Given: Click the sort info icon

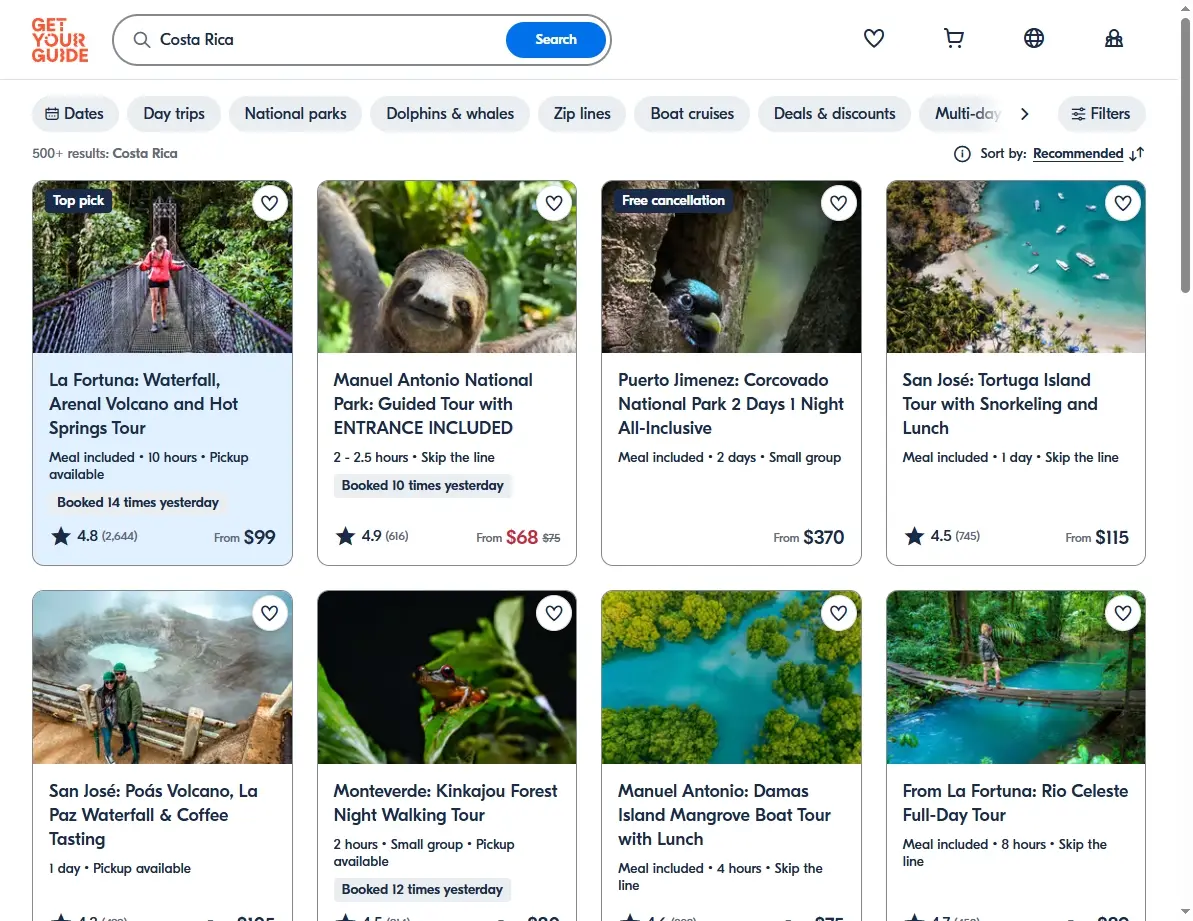Looking at the screenshot, I should pos(962,154).
